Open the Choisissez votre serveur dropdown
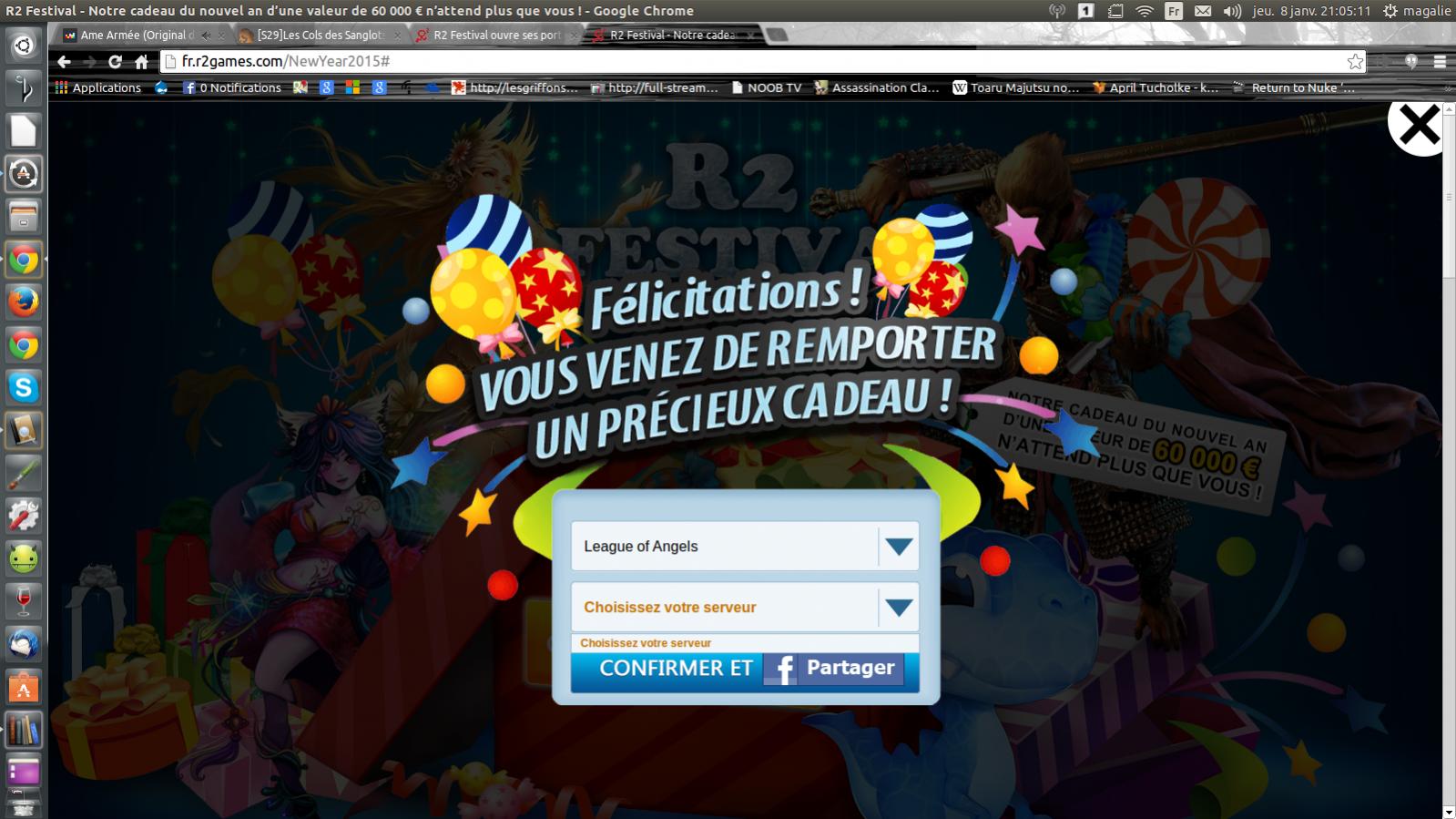Image resolution: width=1456 pixels, height=819 pixels. click(898, 608)
